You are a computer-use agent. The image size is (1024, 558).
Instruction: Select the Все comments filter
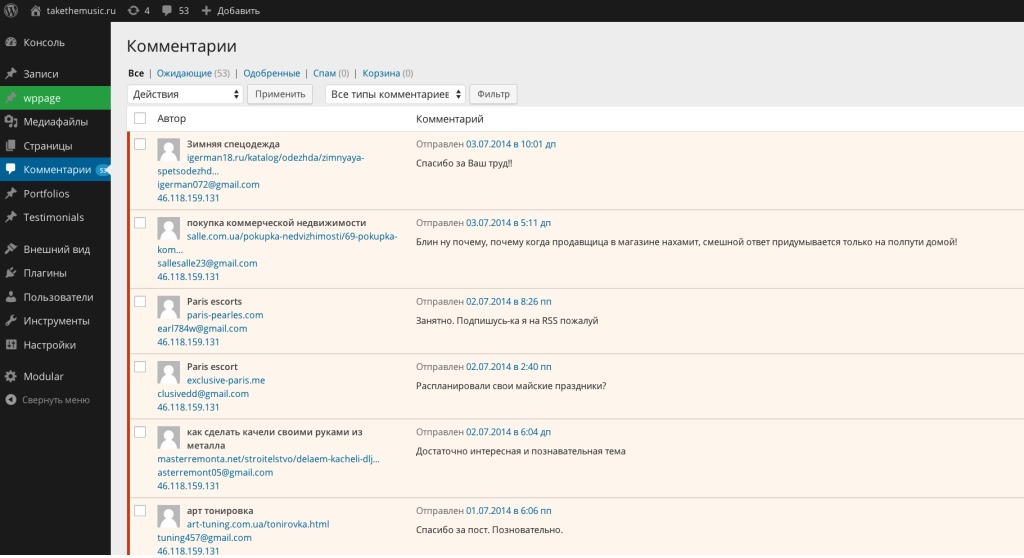click(x=136, y=73)
